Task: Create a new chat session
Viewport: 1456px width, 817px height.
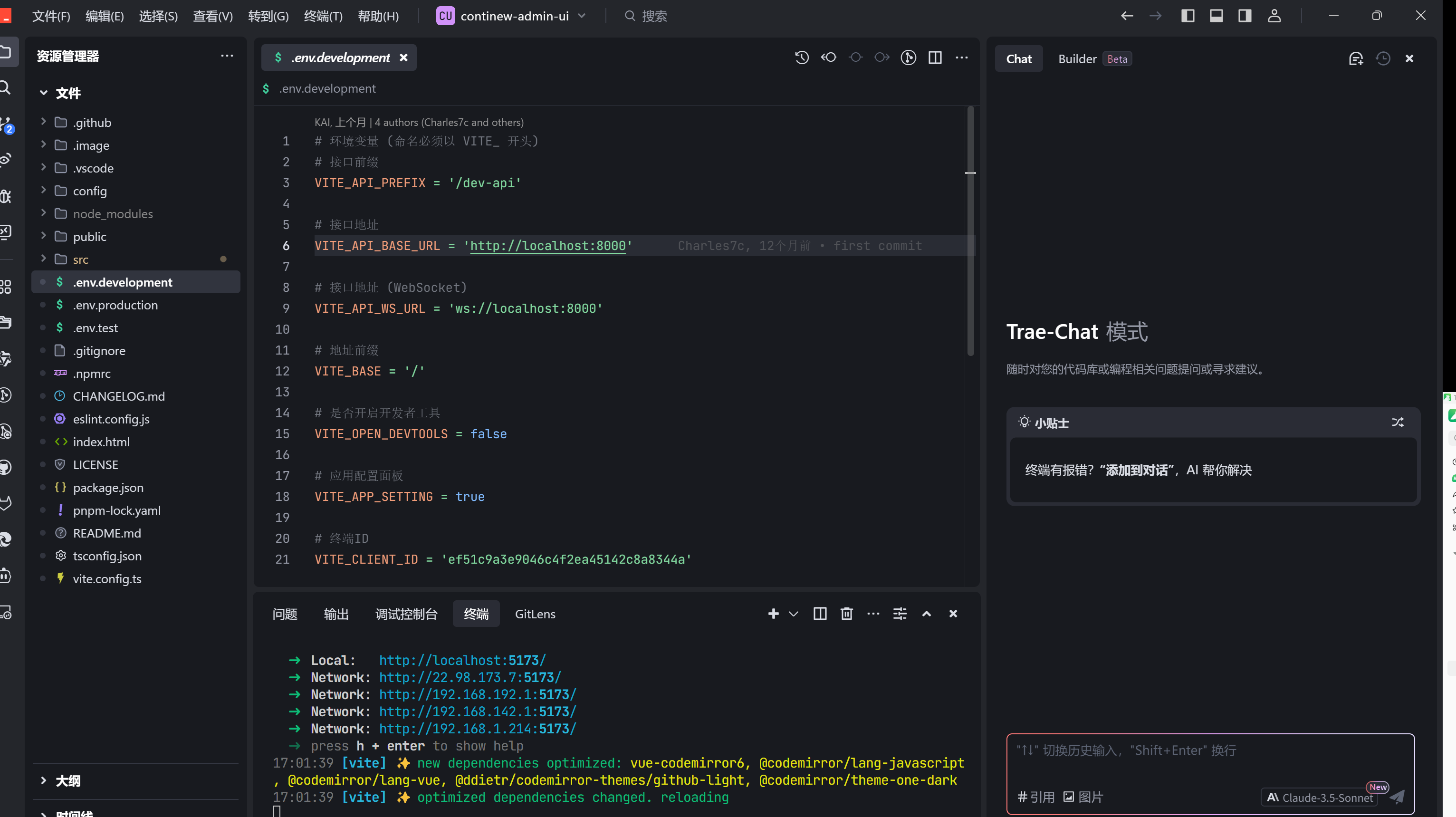Action: coord(1355,59)
